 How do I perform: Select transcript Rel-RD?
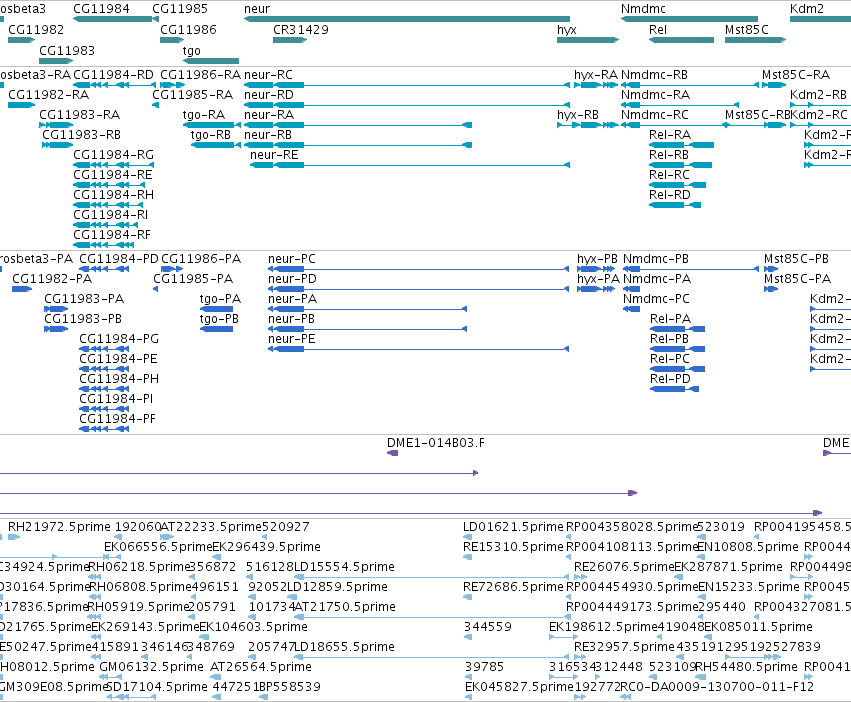[675, 205]
